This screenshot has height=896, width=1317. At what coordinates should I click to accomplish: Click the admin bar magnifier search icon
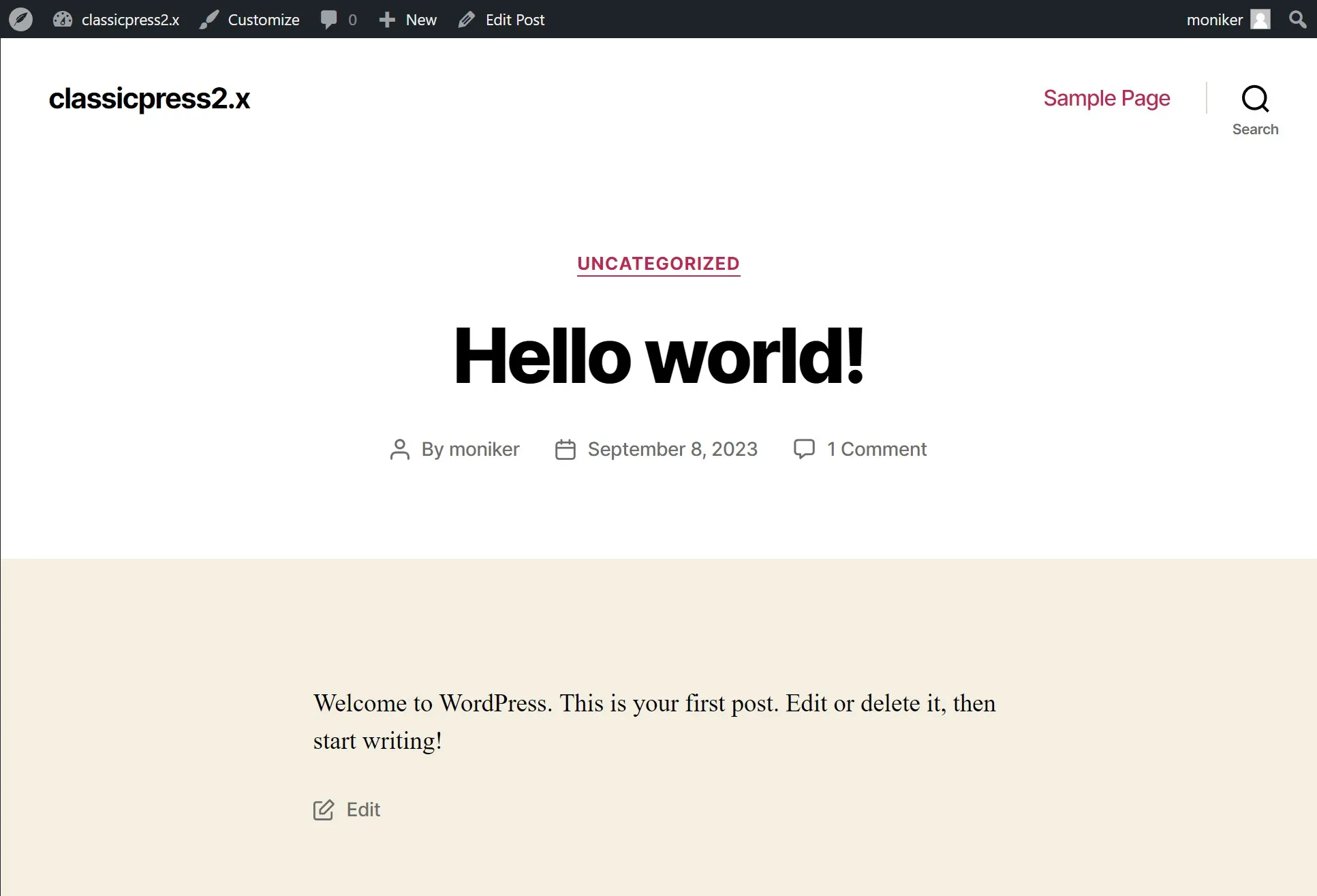coord(1297,20)
